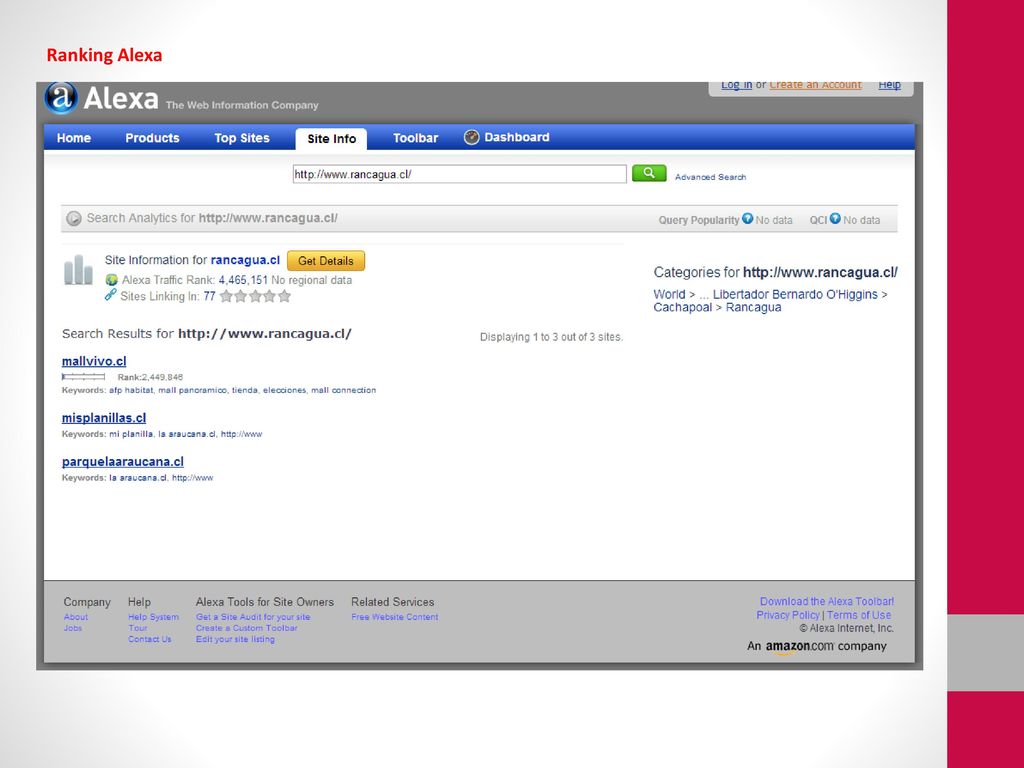Open the Help link in header
This screenshot has width=1024, height=768.
[x=889, y=85]
